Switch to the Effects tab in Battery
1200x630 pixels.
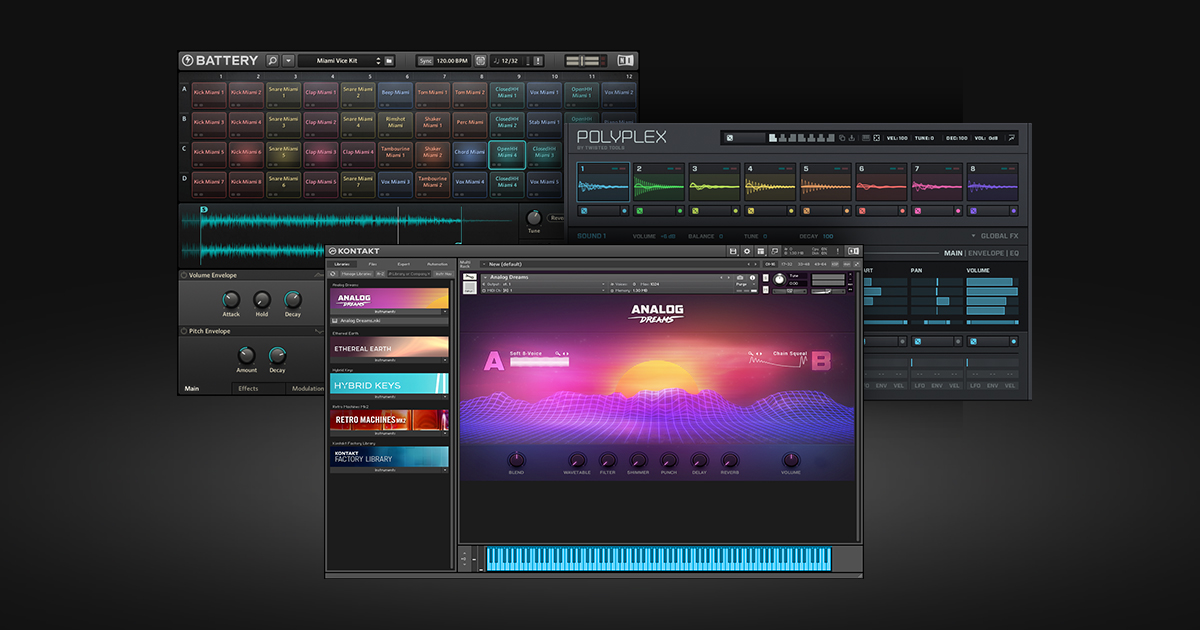[x=248, y=388]
